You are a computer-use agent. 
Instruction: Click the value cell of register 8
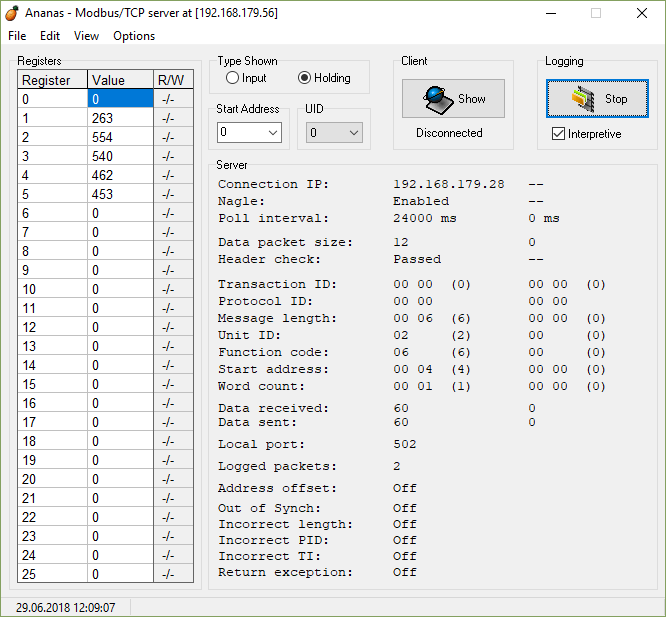click(120, 251)
